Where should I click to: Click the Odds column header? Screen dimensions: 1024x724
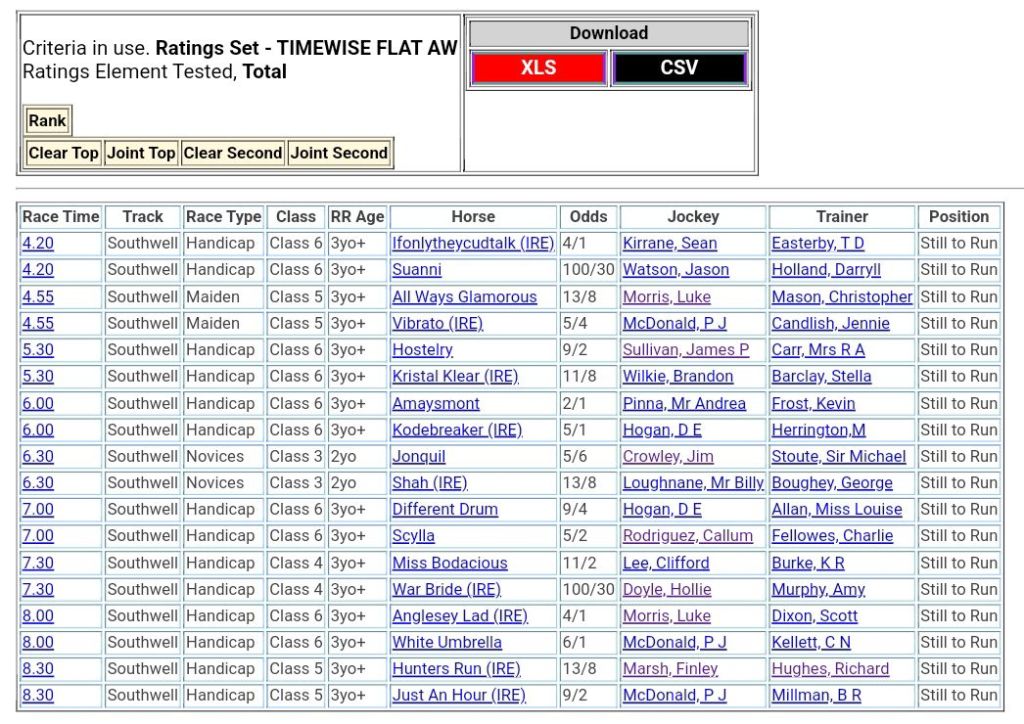(x=588, y=216)
